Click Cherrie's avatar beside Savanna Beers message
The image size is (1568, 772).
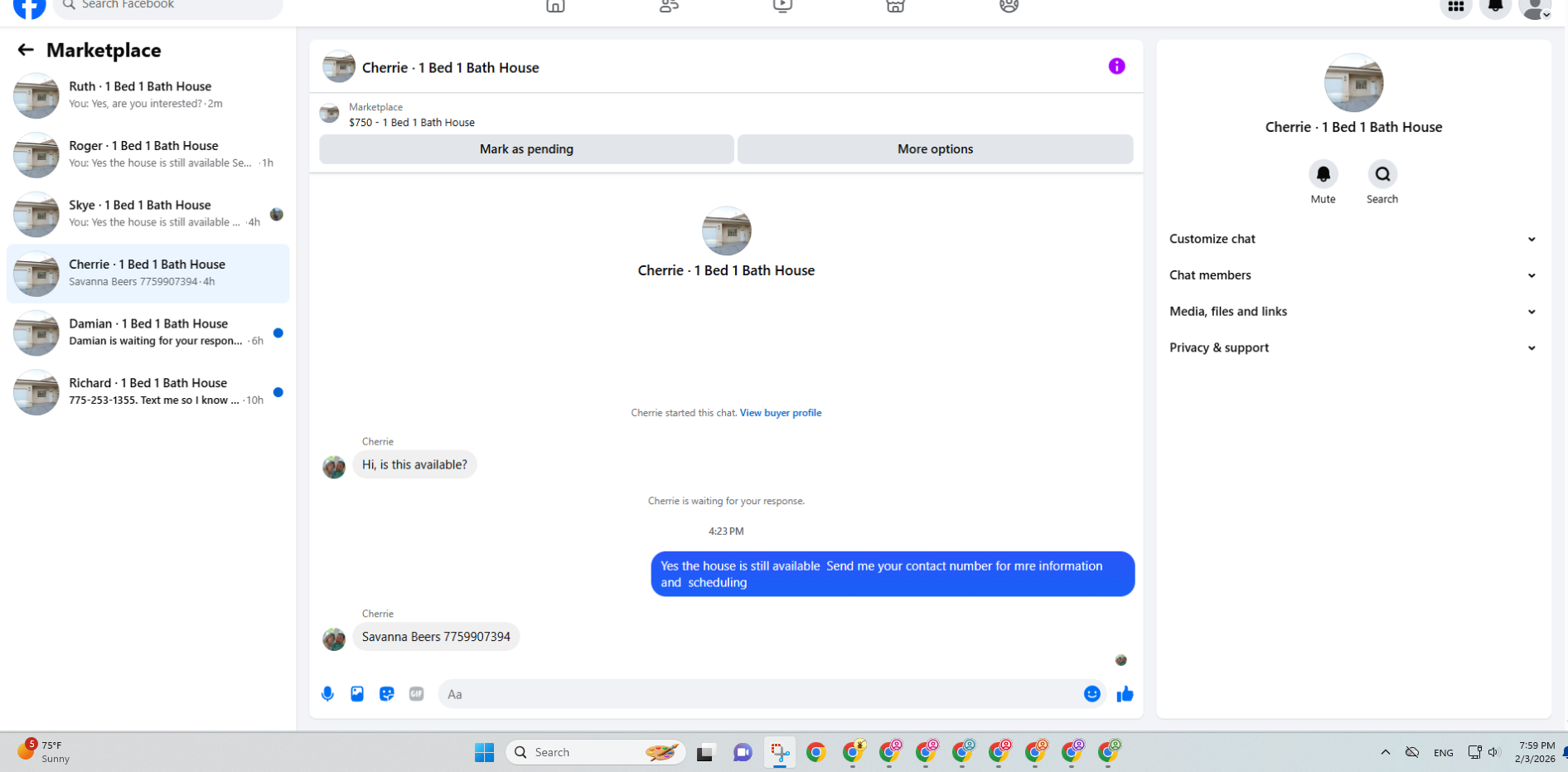(x=334, y=638)
